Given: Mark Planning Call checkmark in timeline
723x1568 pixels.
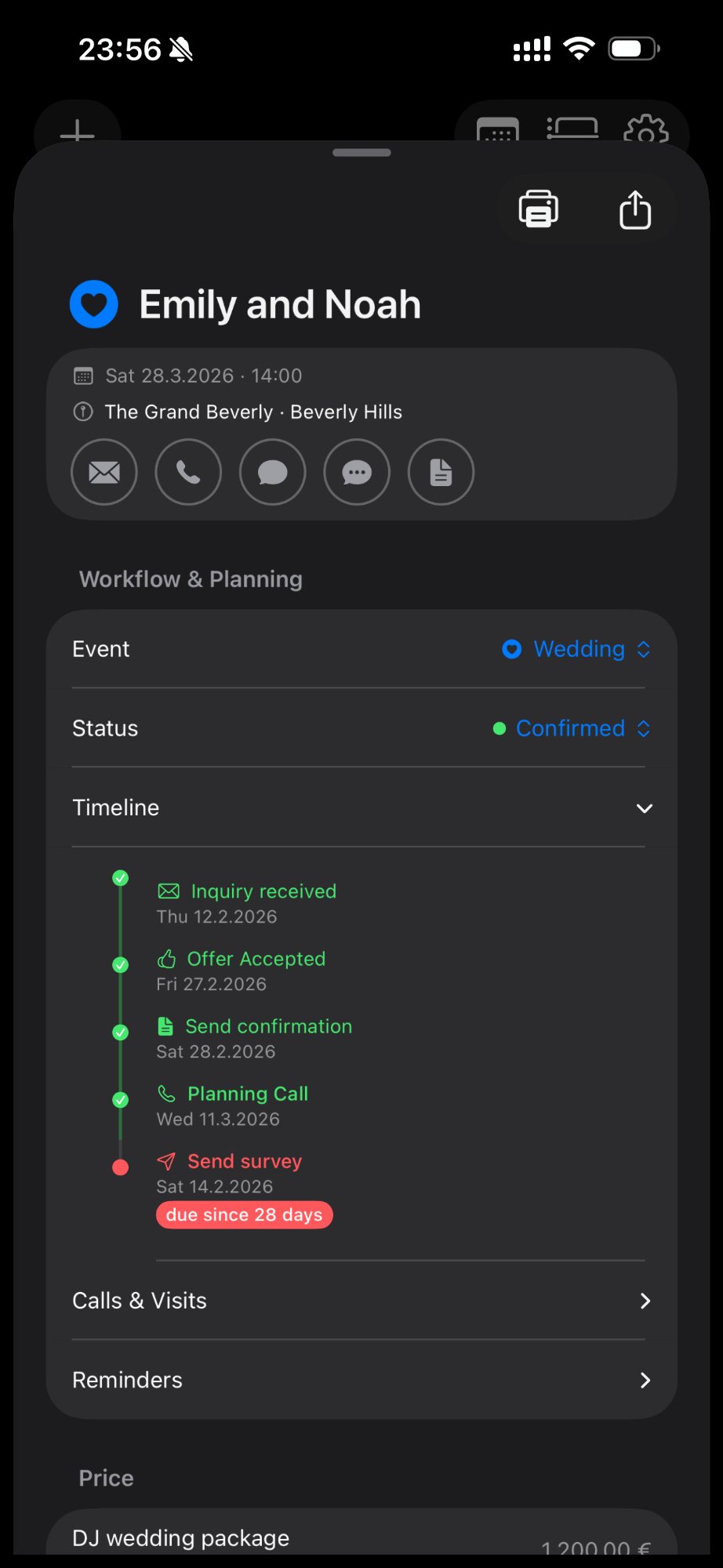Looking at the screenshot, I should 120,1100.
